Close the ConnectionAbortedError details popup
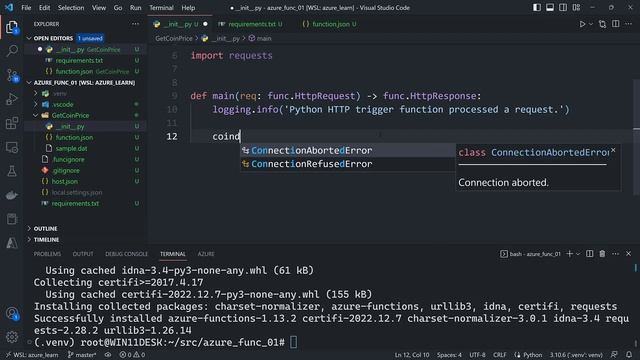This screenshot has height=360, width=640. pyautogui.click(x=613, y=151)
